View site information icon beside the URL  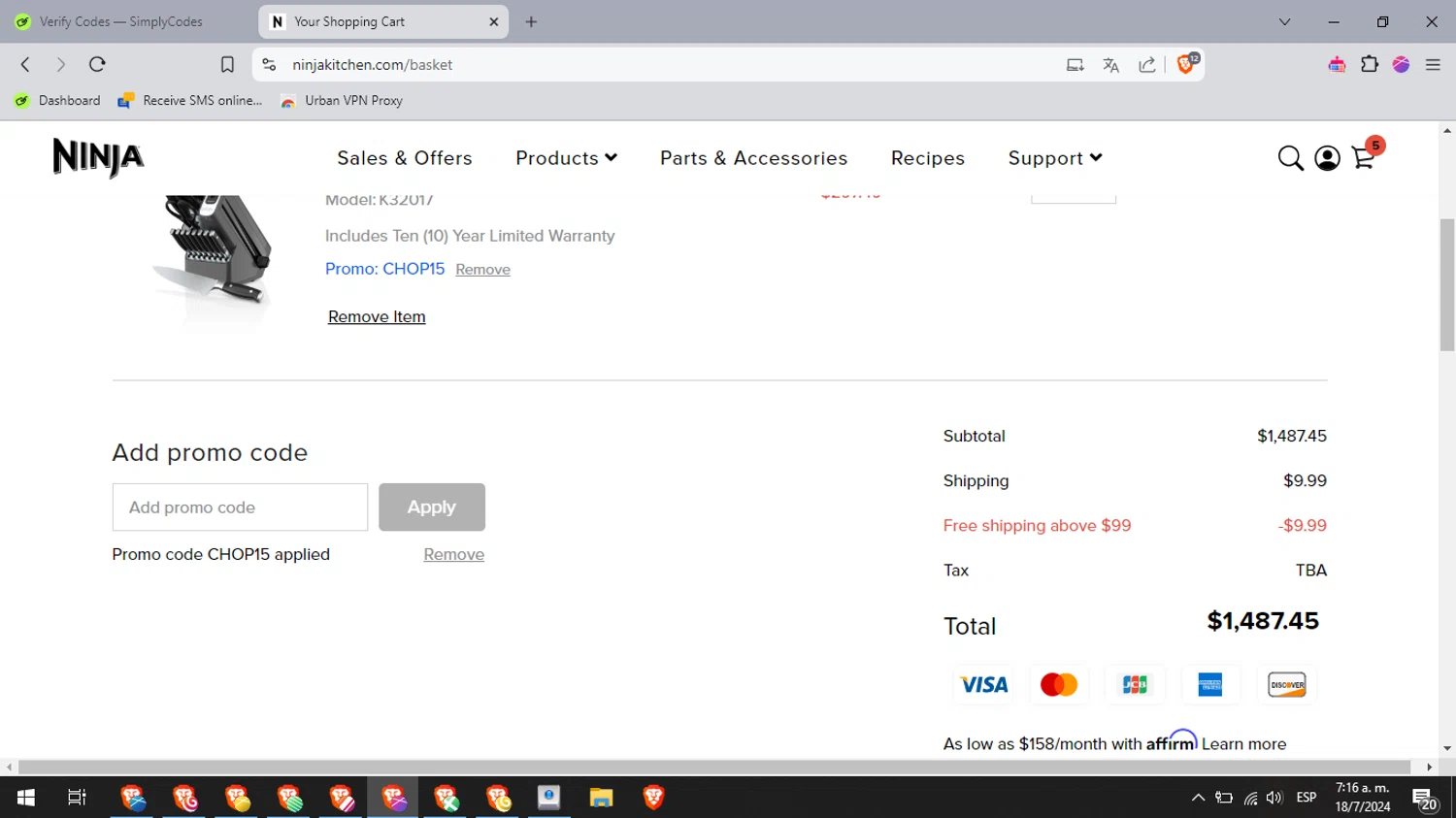coord(270,65)
